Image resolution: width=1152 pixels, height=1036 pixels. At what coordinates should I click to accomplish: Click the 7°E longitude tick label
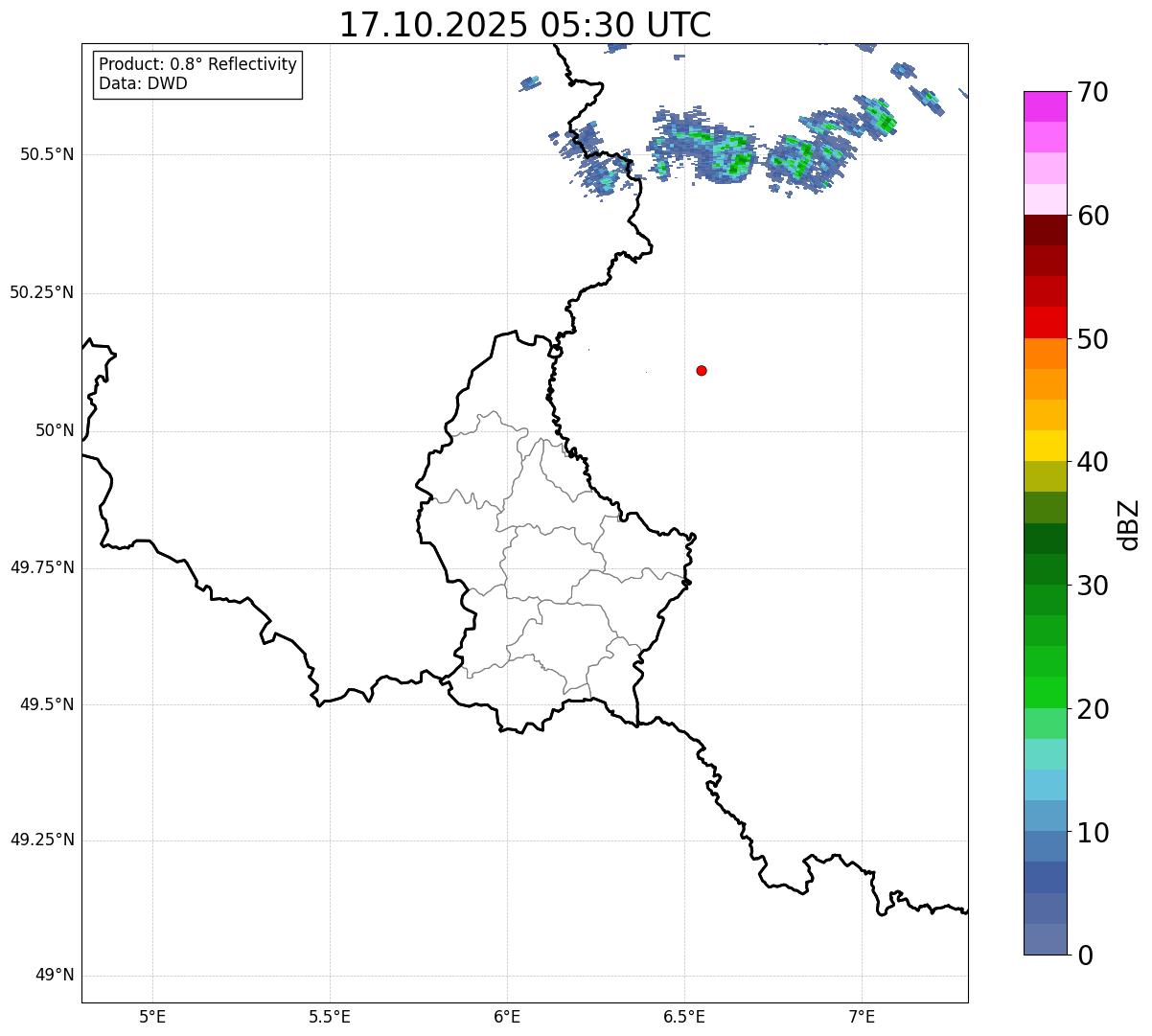(x=862, y=1016)
